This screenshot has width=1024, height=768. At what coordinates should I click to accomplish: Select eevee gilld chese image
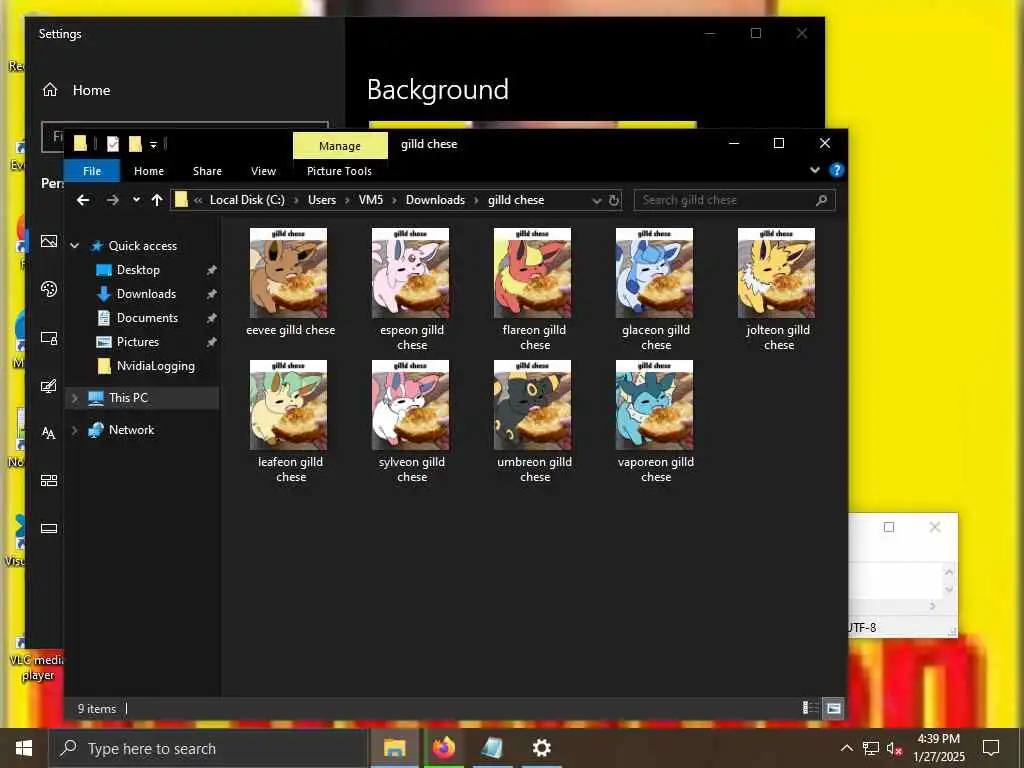pyautogui.click(x=289, y=282)
